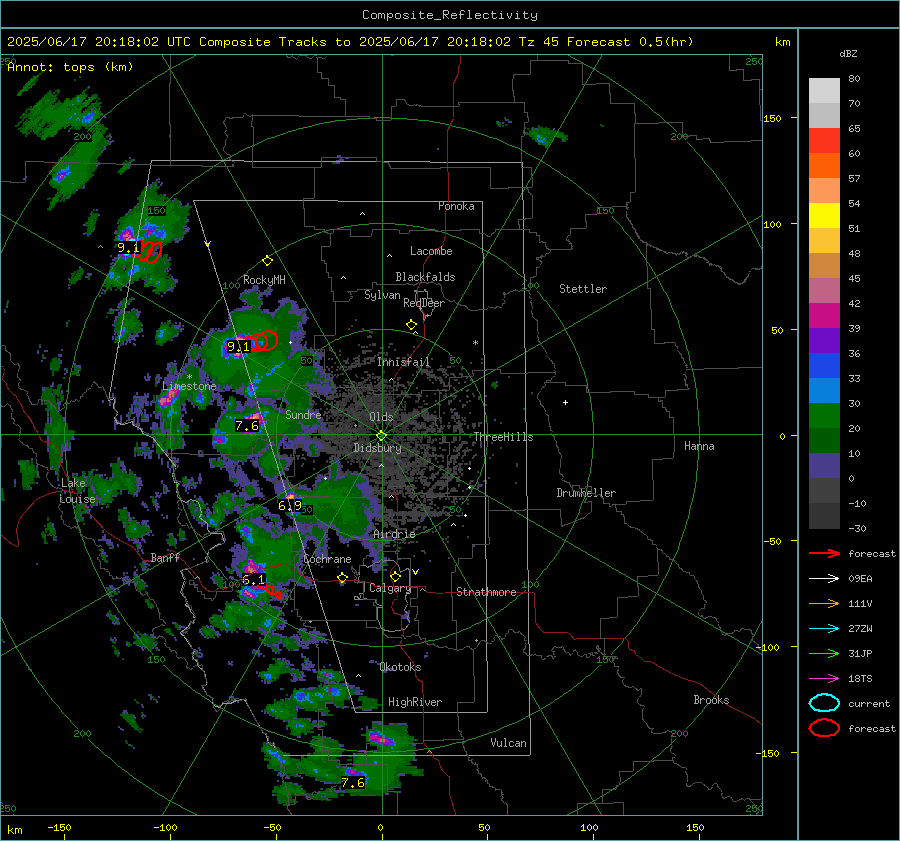Image resolution: width=900 pixels, height=841 pixels.
Task: Click the Airdrie town label
Action: (394, 534)
